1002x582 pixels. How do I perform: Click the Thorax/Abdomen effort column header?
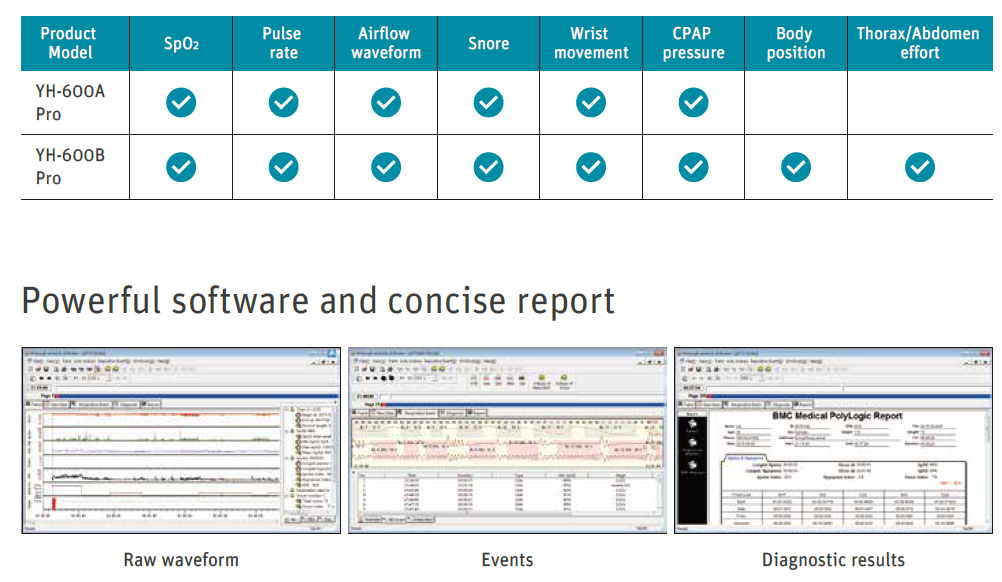pyautogui.click(x=918, y=43)
